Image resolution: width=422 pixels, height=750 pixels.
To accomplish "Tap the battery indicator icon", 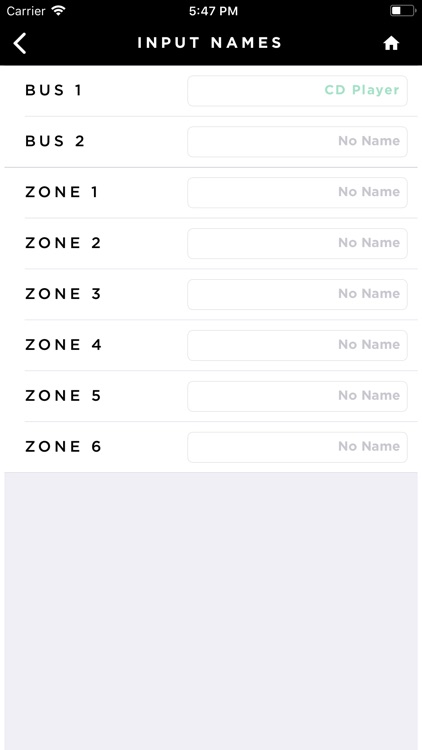I will 402,11.
